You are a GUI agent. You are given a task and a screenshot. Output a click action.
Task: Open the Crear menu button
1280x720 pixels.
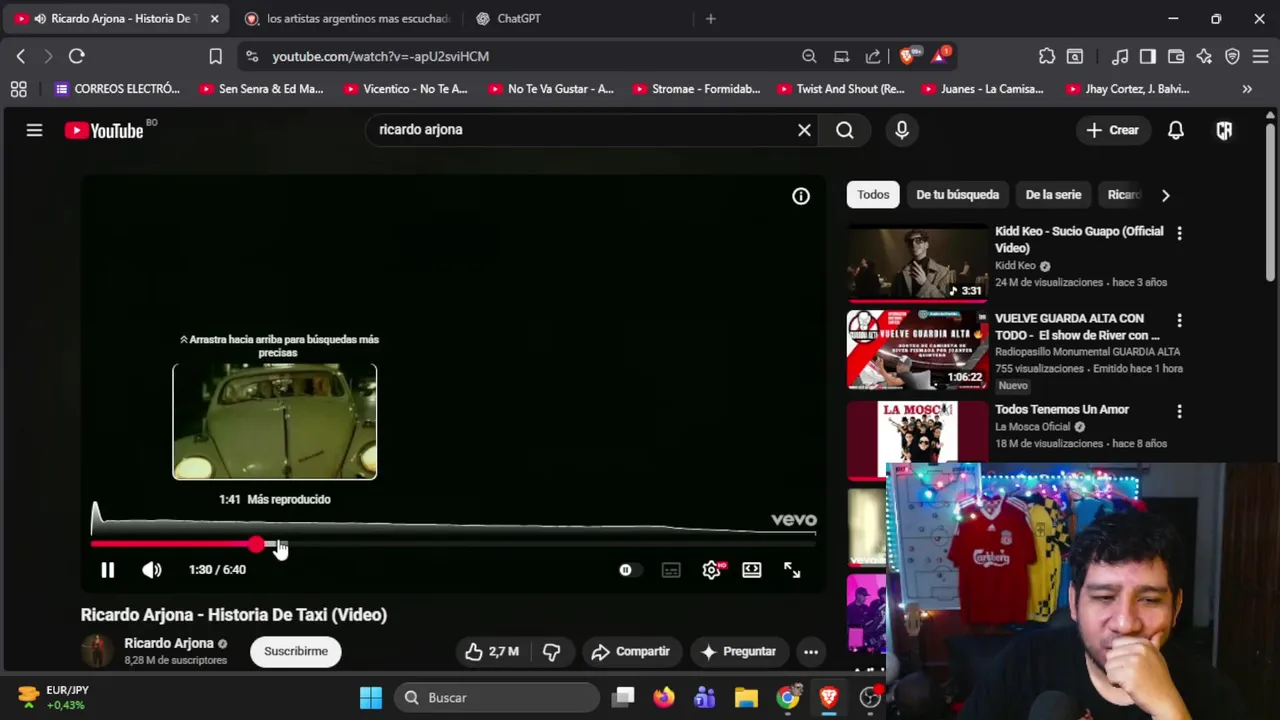coord(1112,130)
